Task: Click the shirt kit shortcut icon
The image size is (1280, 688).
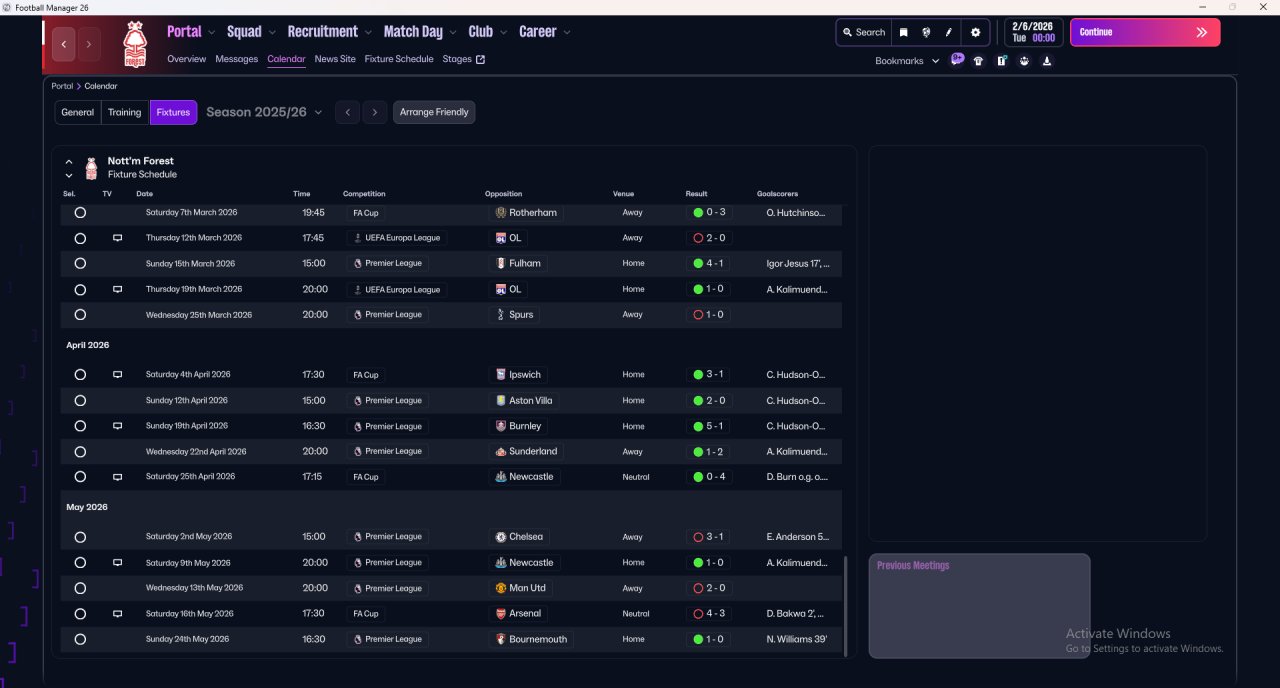Action: tap(978, 61)
